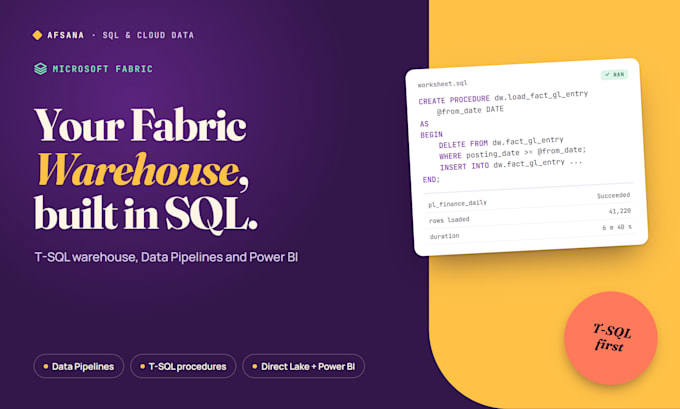Click the T-SQL warehouse, Data Pipelines subtitle
The height and width of the screenshot is (409, 680).
[166, 257]
